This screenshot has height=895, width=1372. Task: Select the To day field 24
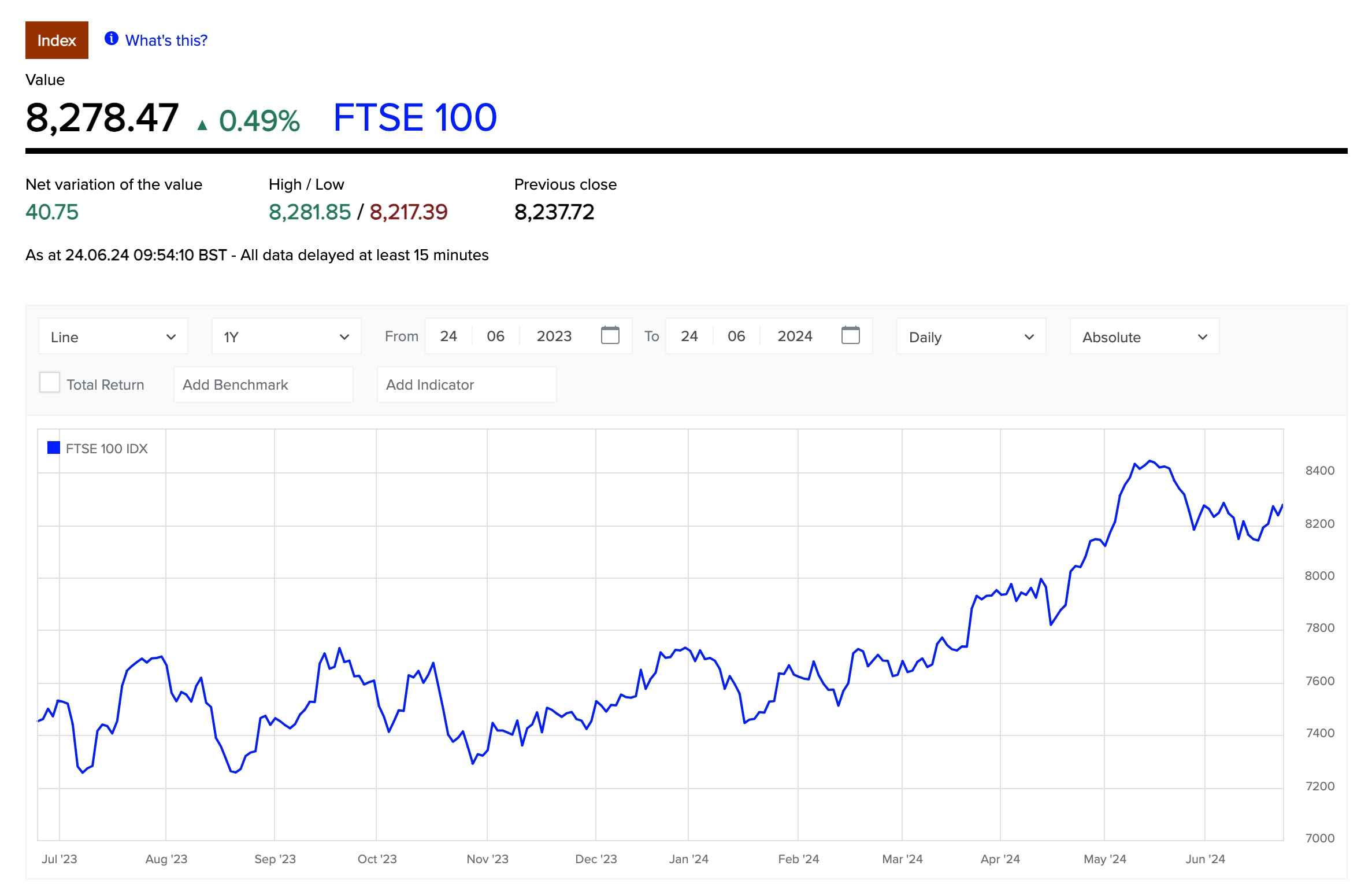689,336
